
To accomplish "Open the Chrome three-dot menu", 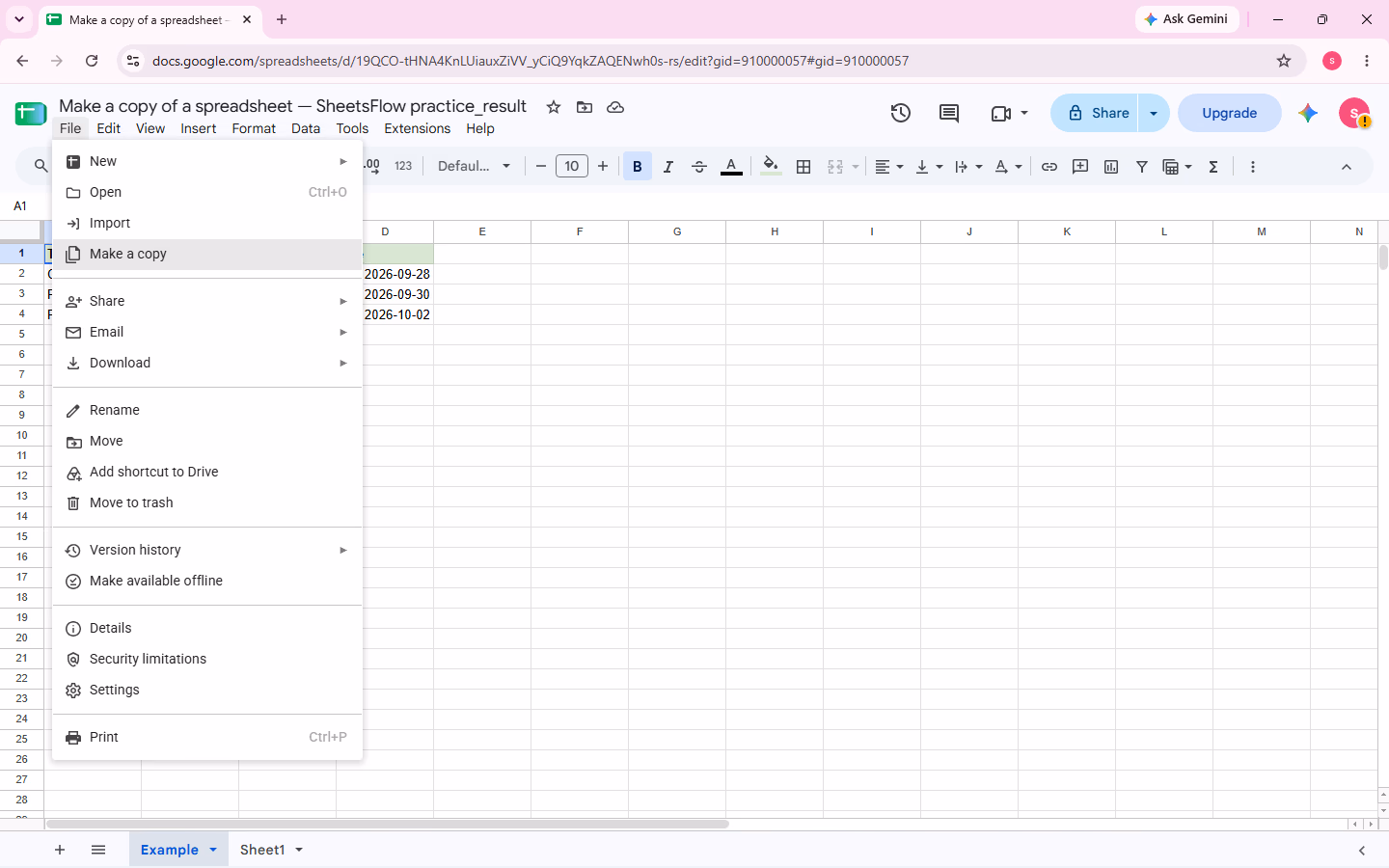I will click(1367, 61).
